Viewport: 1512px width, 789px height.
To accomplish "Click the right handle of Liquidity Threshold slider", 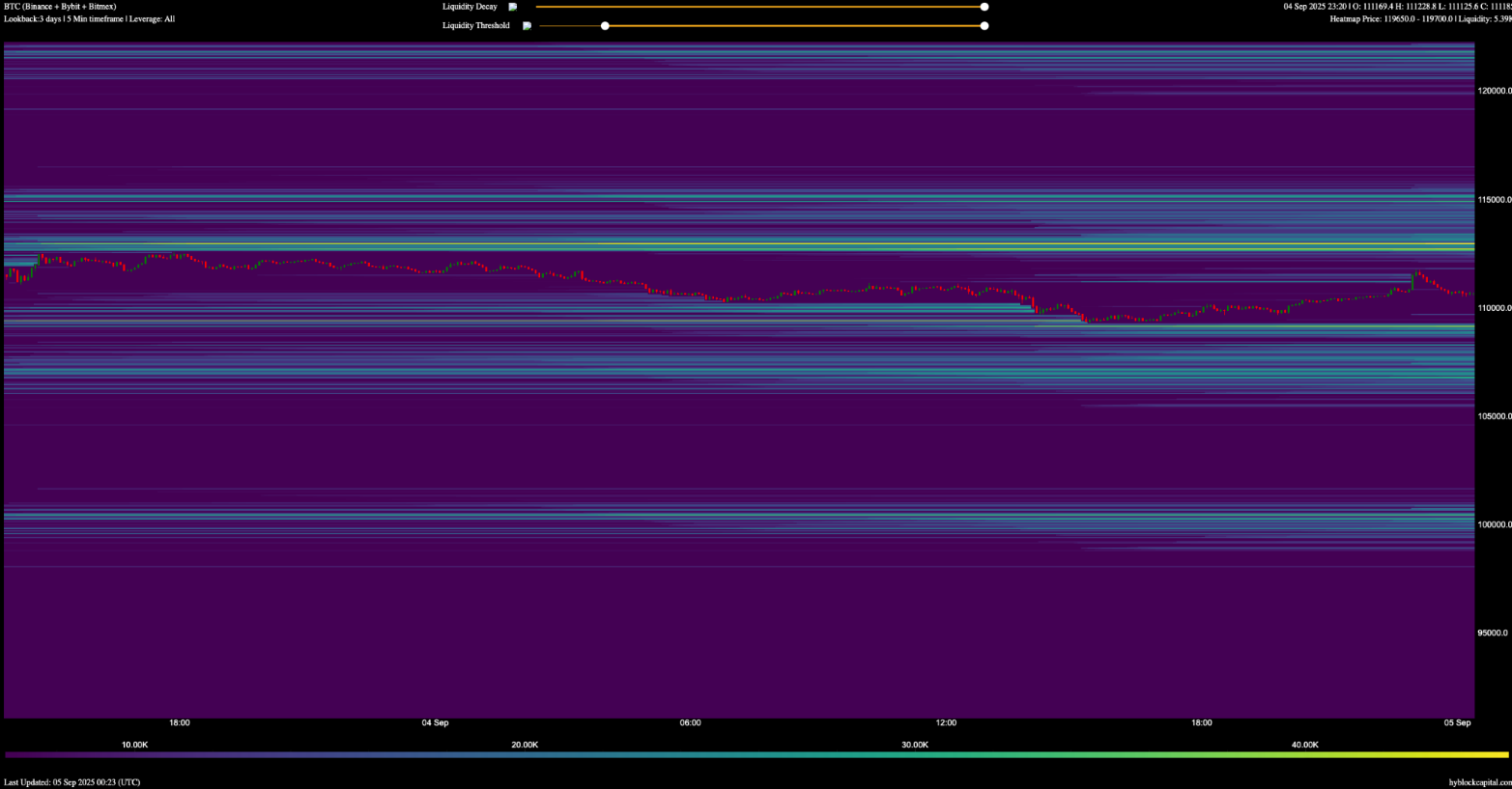I will point(984,26).
